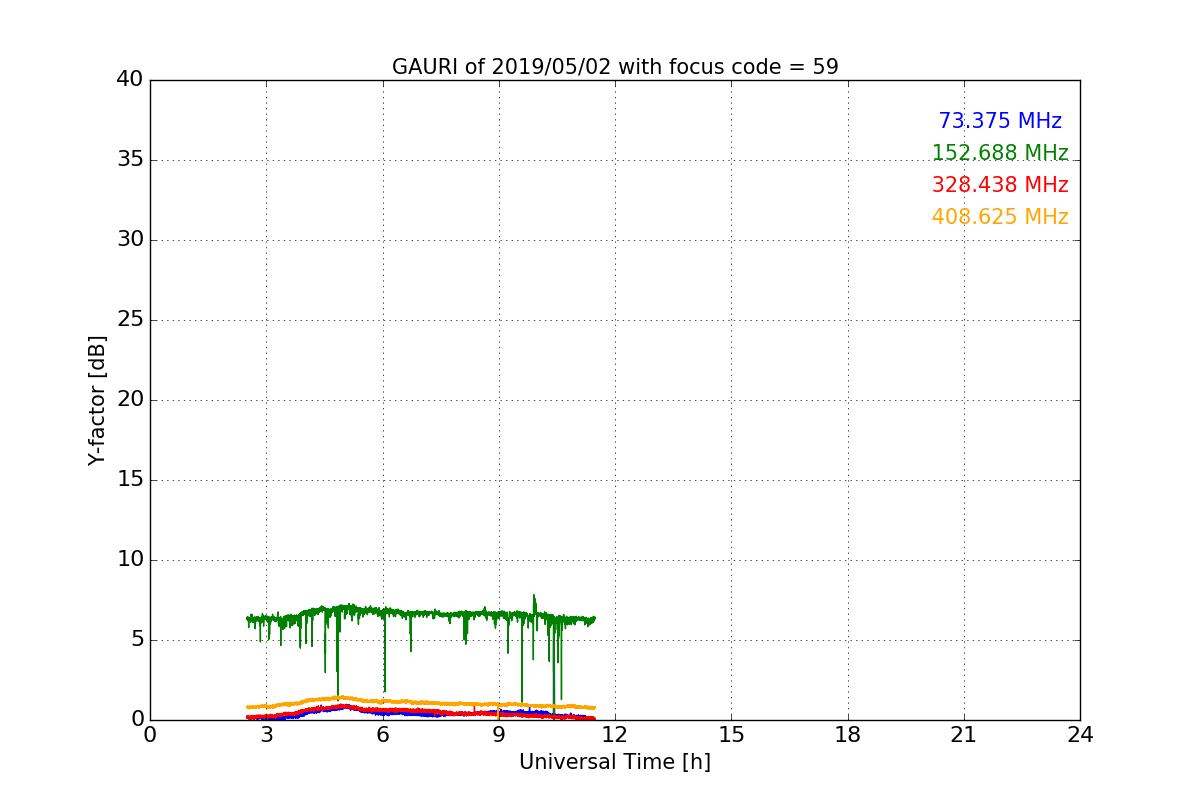Click the x-axis tick label '3'

tap(266, 735)
